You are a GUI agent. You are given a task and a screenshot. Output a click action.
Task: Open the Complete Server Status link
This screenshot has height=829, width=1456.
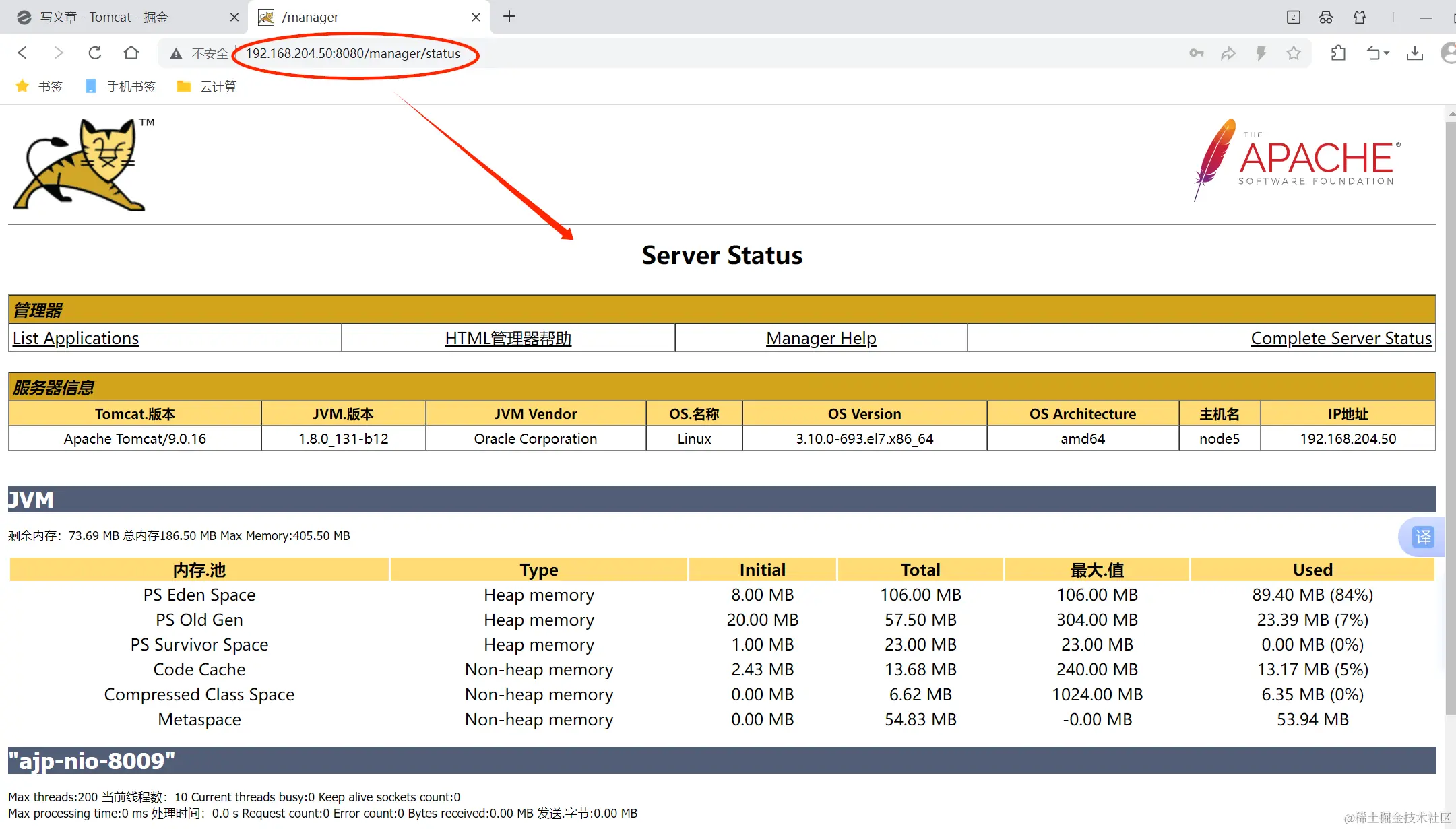(1340, 338)
